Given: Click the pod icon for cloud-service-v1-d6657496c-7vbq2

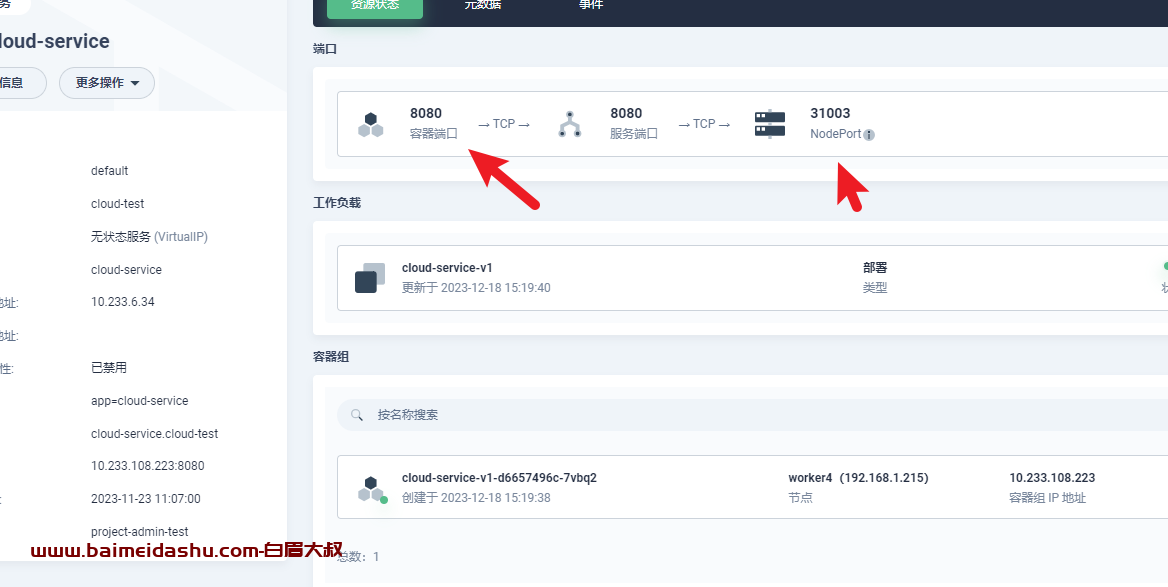Looking at the screenshot, I should pyautogui.click(x=371, y=489).
